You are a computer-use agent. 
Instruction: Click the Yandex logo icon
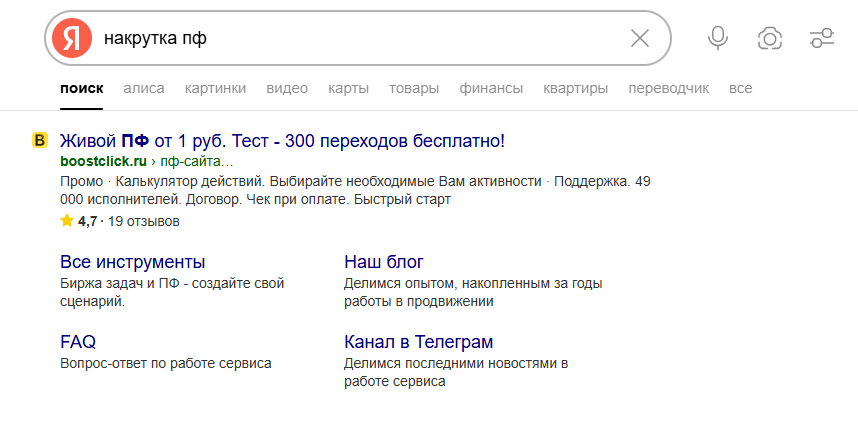pyautogui.click(x=72, y=39)
